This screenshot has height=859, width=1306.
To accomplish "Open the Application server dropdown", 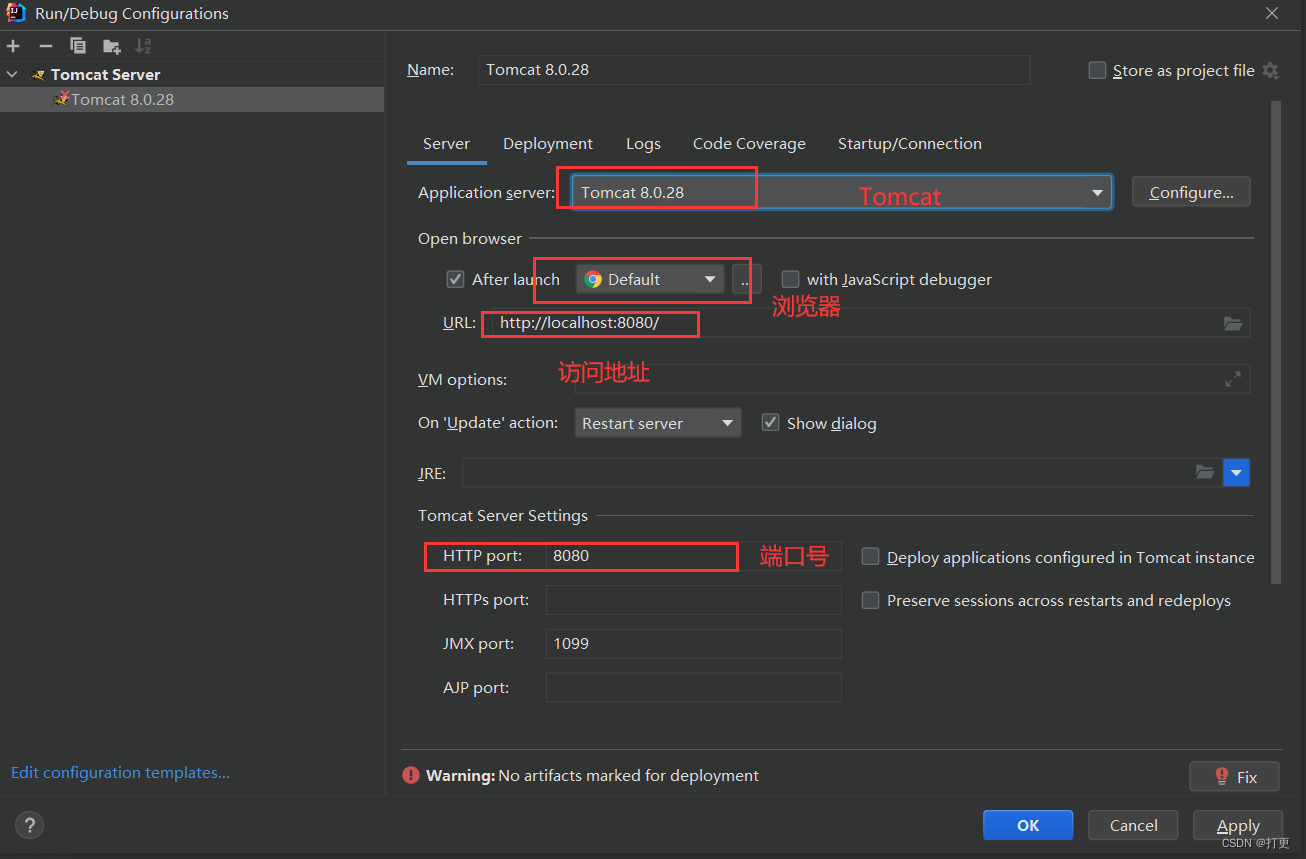I will pyautogui.click(x=841, y=192).
